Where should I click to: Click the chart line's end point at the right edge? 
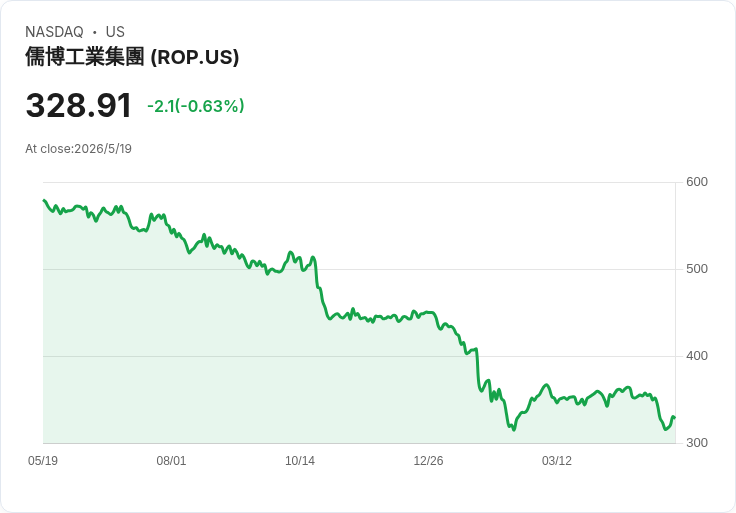[x=675, y=418]
